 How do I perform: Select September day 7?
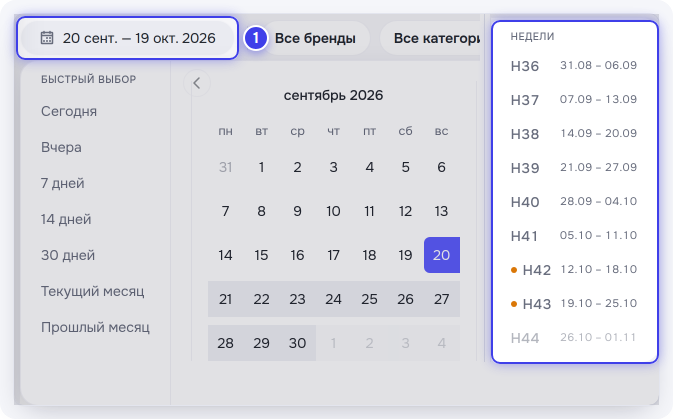225,211
